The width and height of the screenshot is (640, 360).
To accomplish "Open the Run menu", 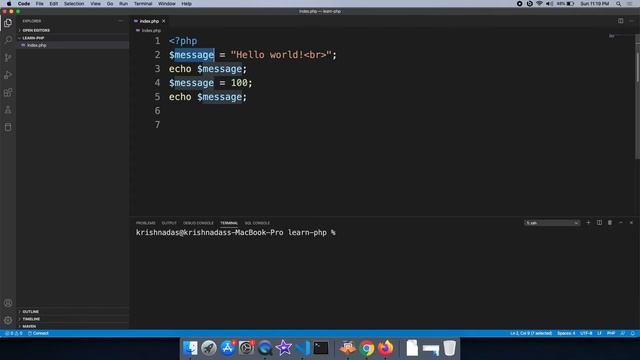I will [x=123, y=4].
